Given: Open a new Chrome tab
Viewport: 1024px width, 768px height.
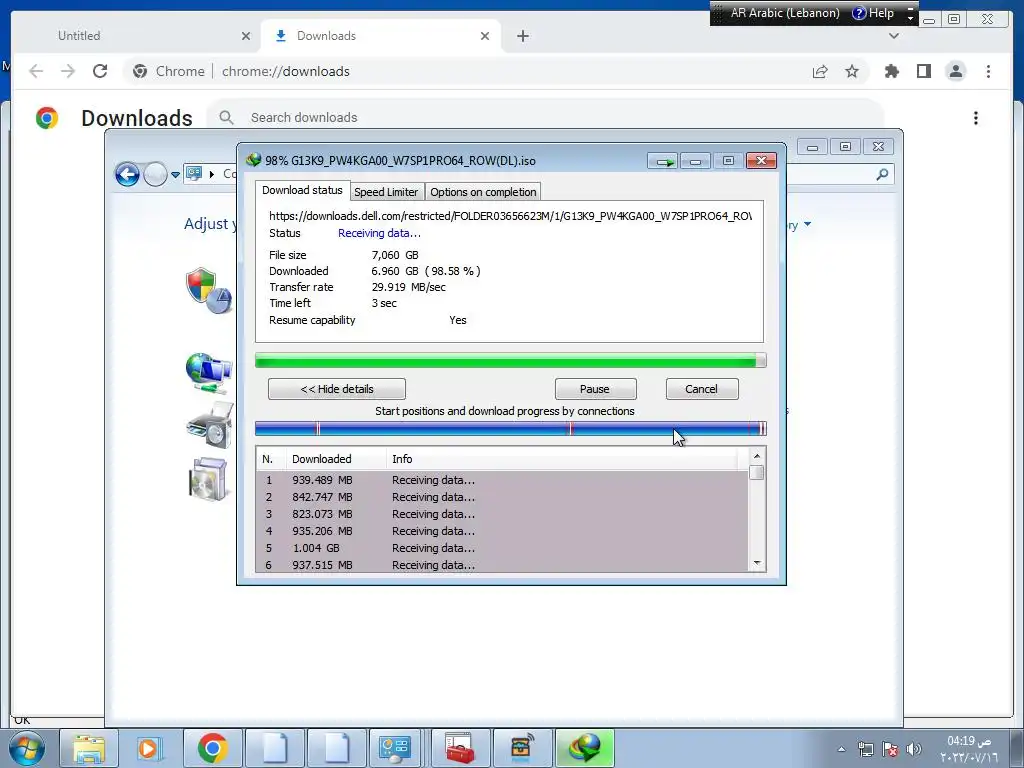Looking at the screenshot, I should [522, 37].
